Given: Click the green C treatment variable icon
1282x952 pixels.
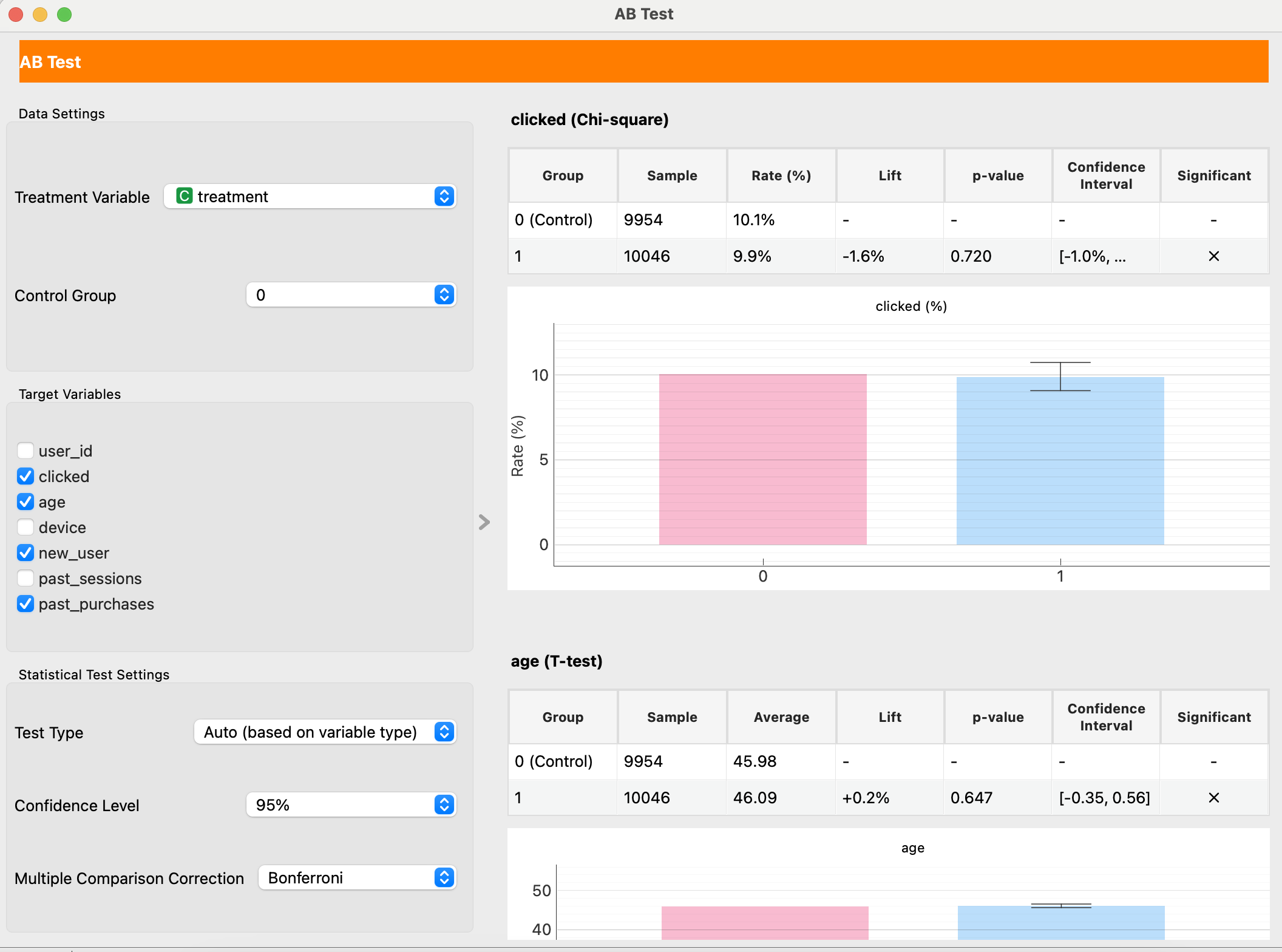Looking at the screenshot, I should pos(184,196).
